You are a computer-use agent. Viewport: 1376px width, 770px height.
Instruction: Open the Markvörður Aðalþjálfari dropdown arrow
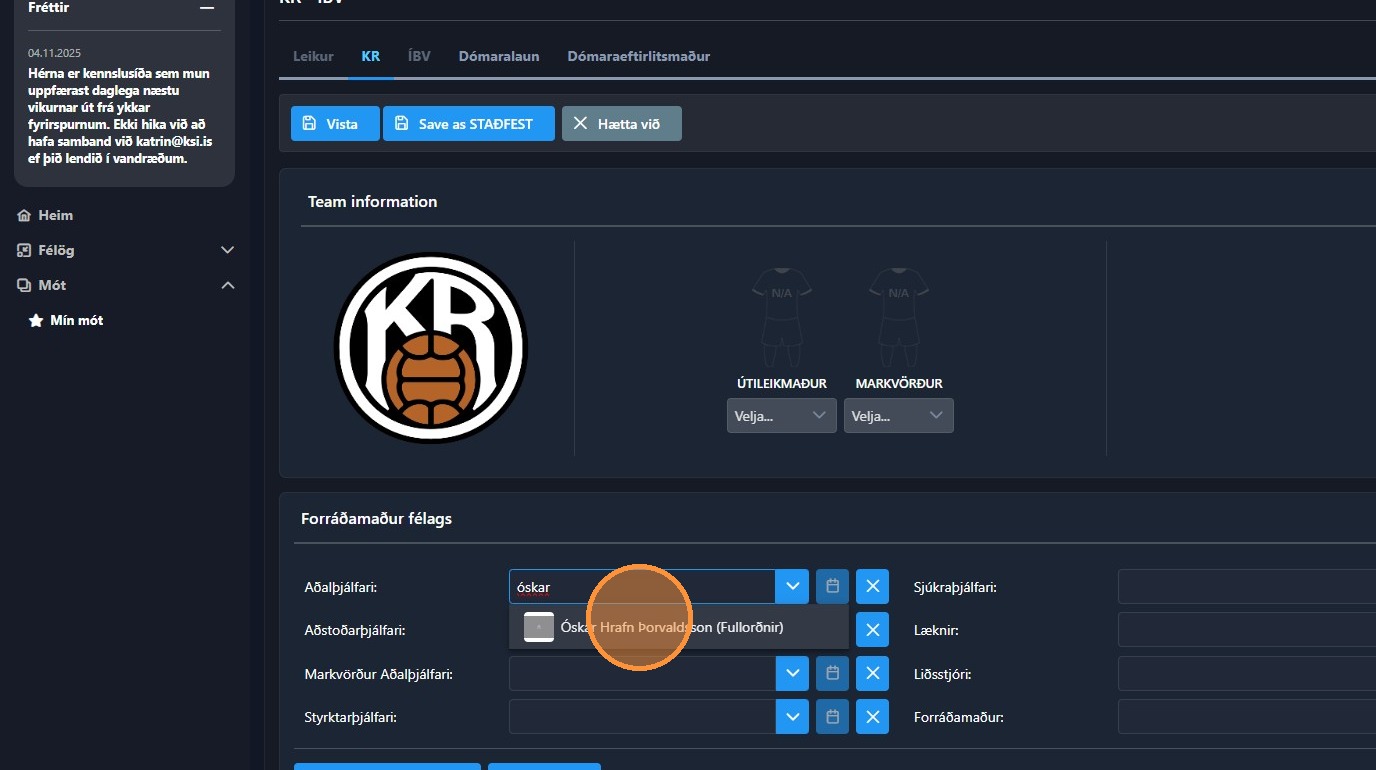[792, 674]
